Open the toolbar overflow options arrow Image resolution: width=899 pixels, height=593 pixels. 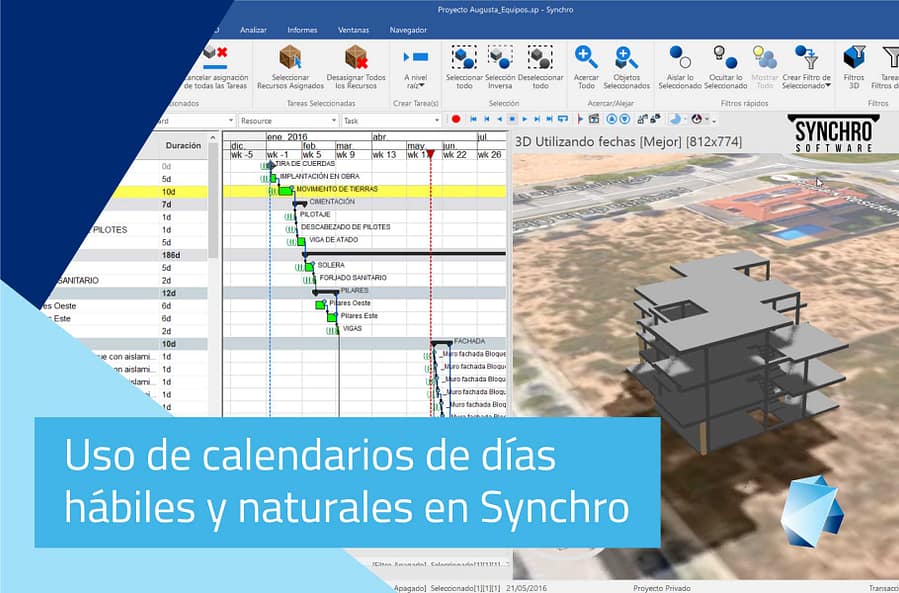pyautogui.click(x=714, y=120)
